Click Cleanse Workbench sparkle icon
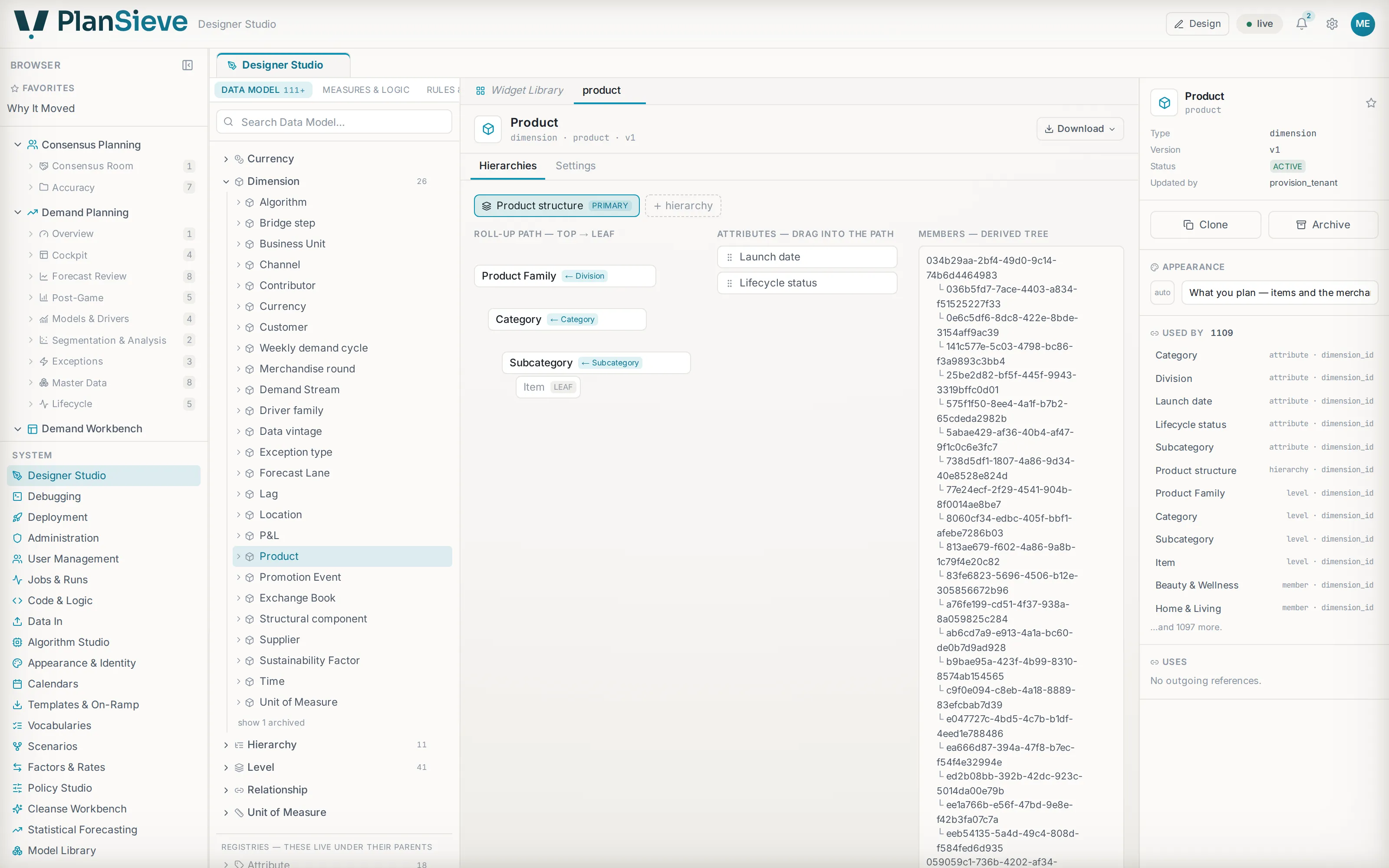The height and width of the screenshot is (868, 1389). coord(17,808)
